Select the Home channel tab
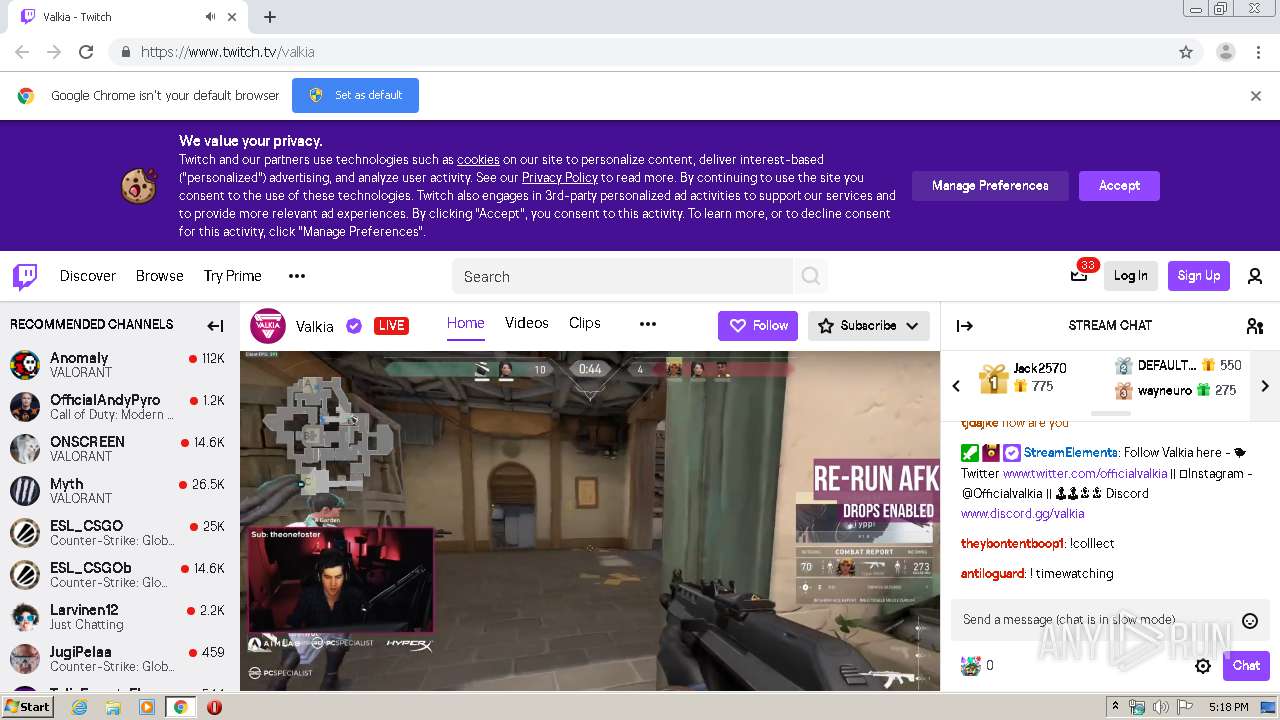Viewport: 1280px width, 720px height. 465,323
